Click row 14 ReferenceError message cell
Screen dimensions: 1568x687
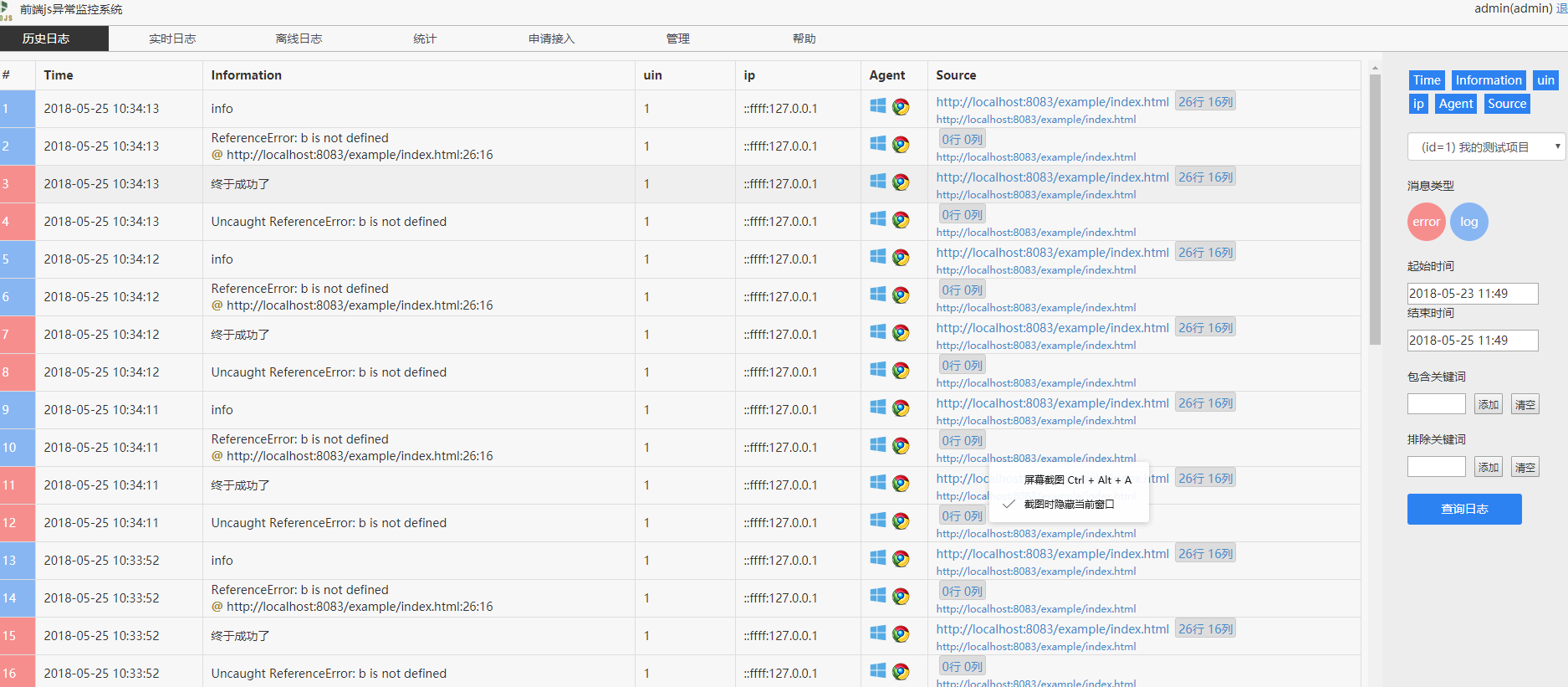click(418, 598)
